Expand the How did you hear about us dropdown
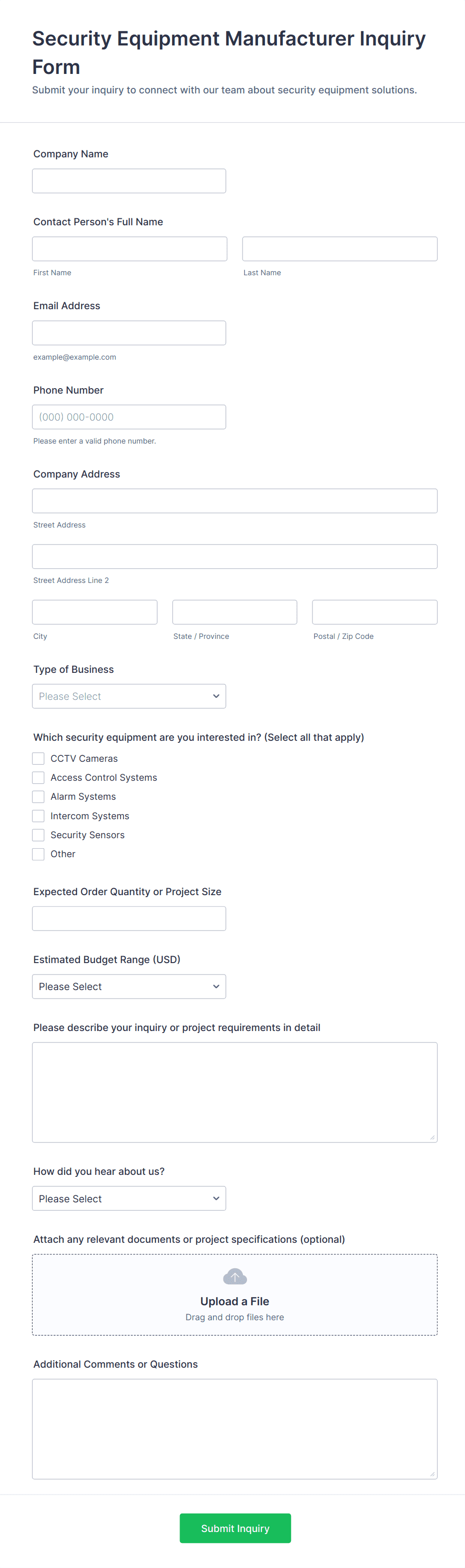 [x=128, y=1198]
